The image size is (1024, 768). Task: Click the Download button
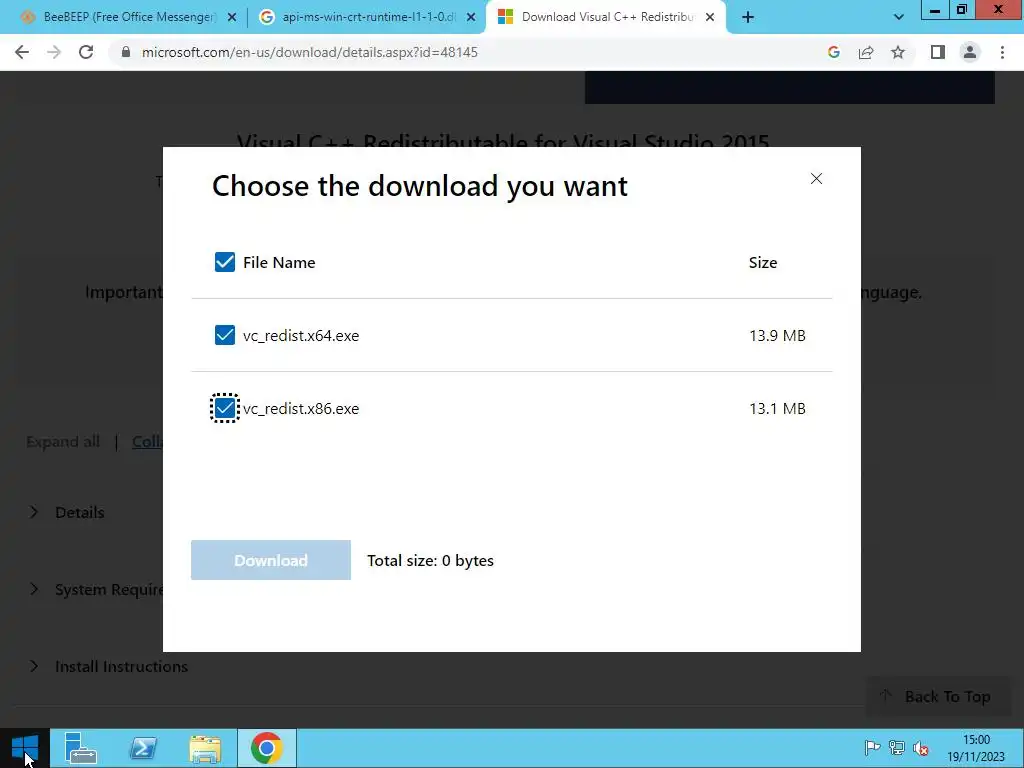[x=271, y=560]
